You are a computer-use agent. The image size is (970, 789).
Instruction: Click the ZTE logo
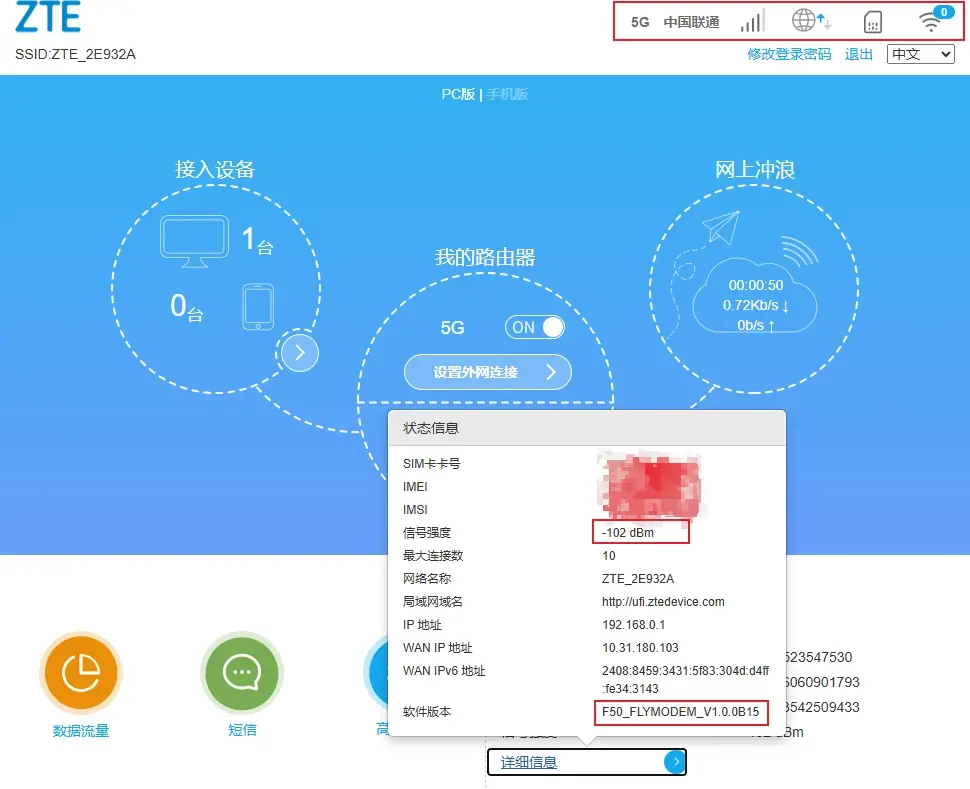48,19
